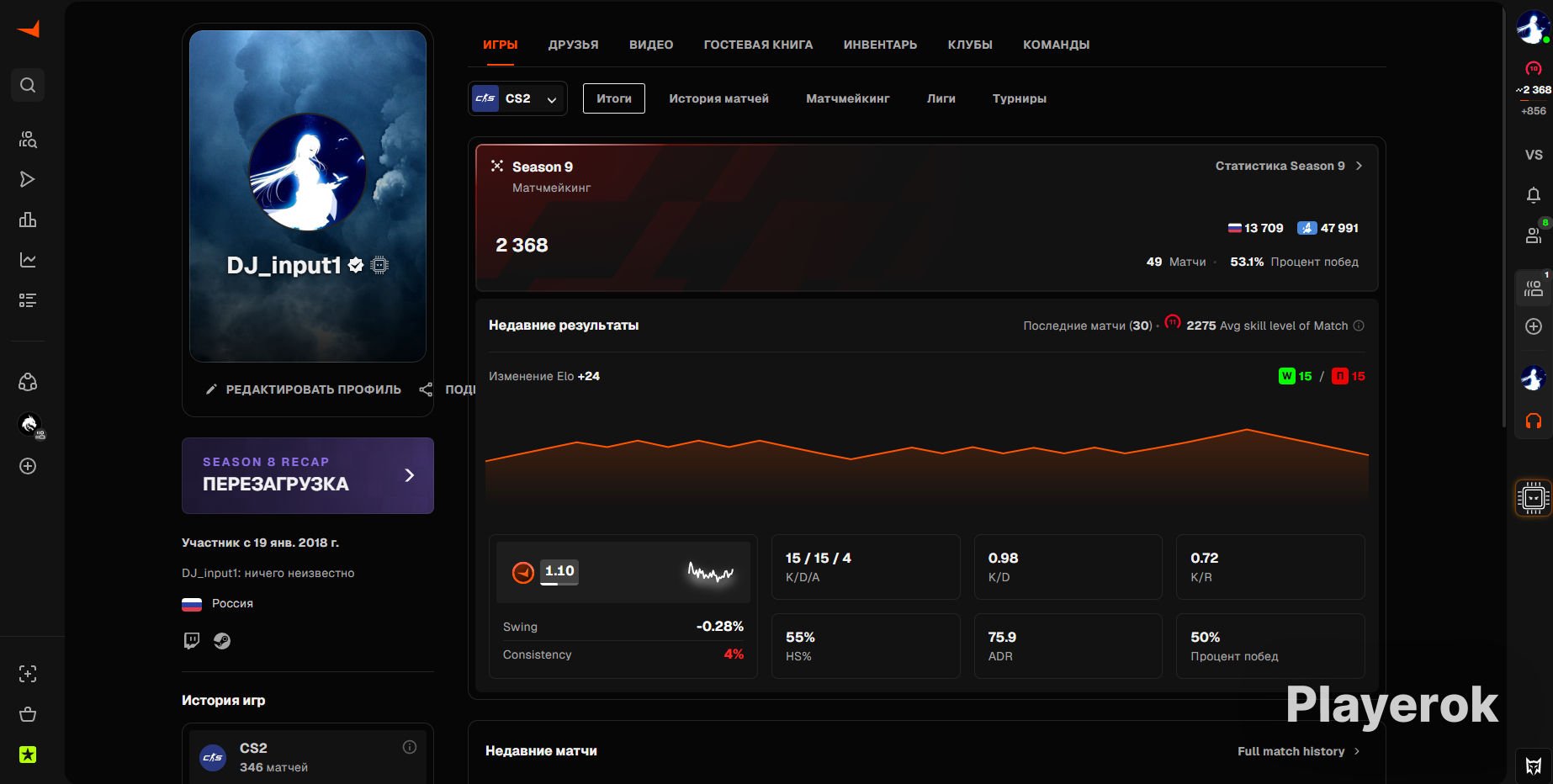Open the party group icon in right sidebar
1553x784 pixels.
[x=1534, y=289]
